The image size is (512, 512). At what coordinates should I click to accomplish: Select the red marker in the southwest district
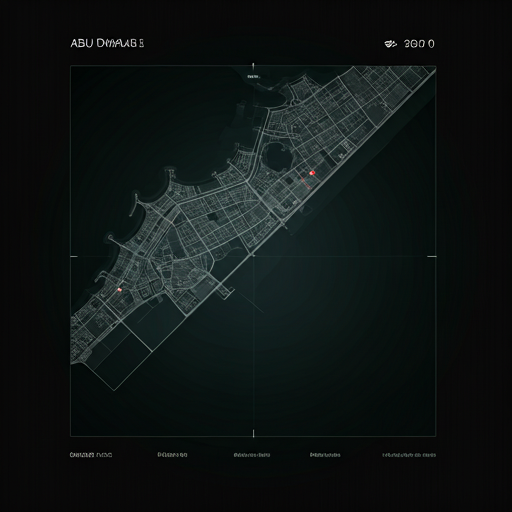120,290
